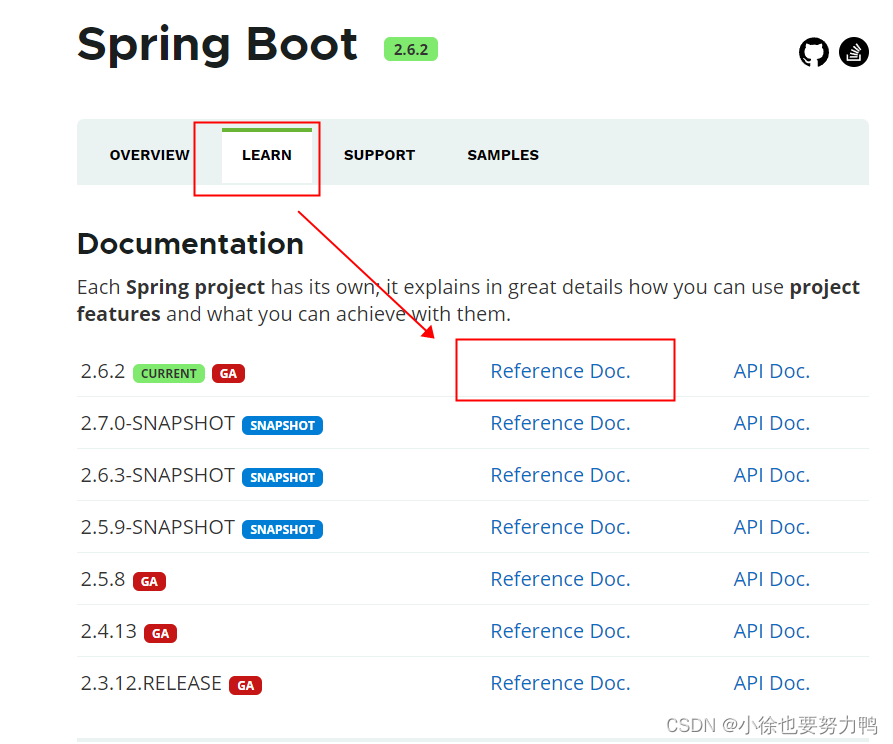Open API Doc. for 2.5.9-SNAPSHOT
This screenshot has width=893, height=744.
[772, 527]
